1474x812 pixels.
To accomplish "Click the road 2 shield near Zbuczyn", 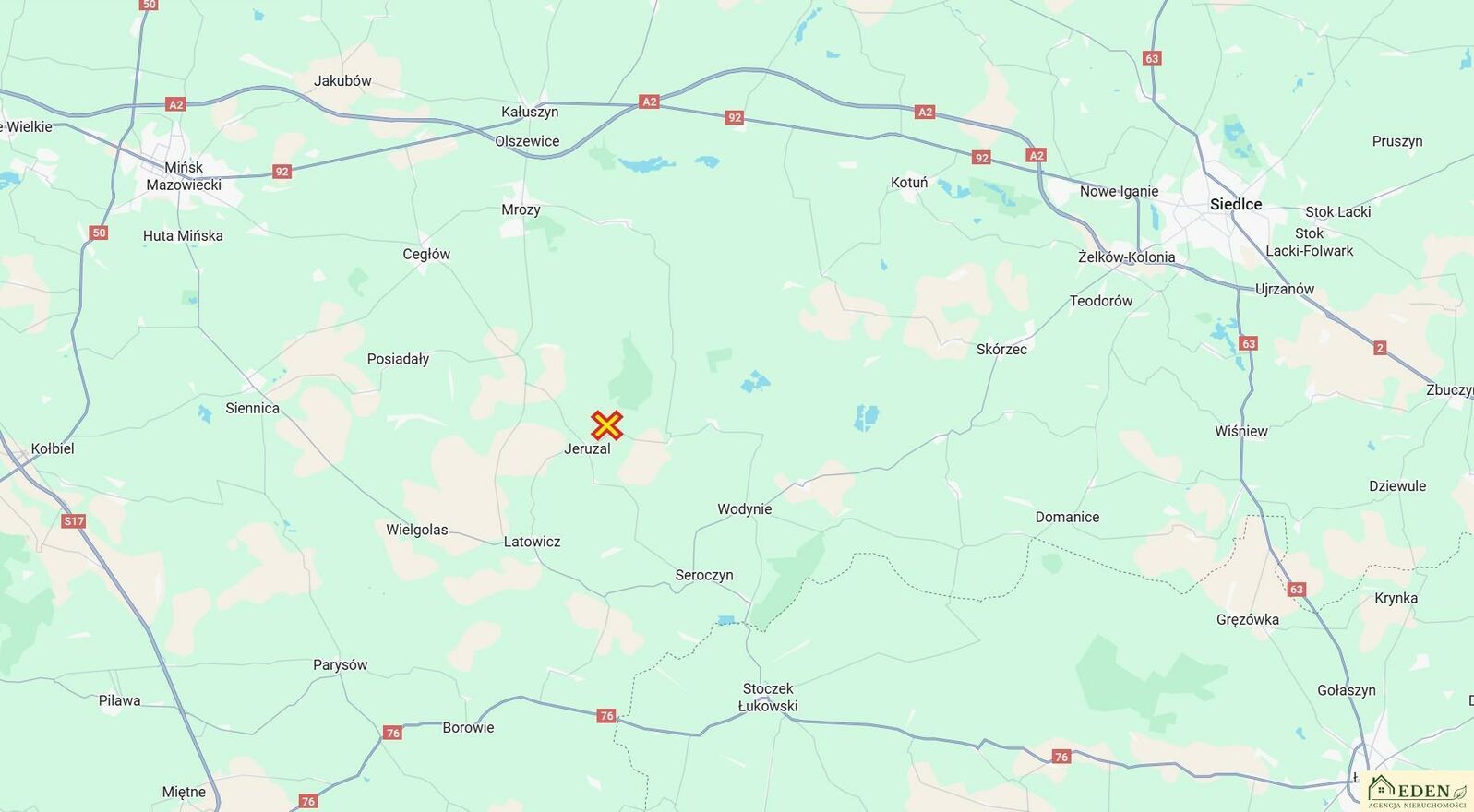I will coord(1380,348).
